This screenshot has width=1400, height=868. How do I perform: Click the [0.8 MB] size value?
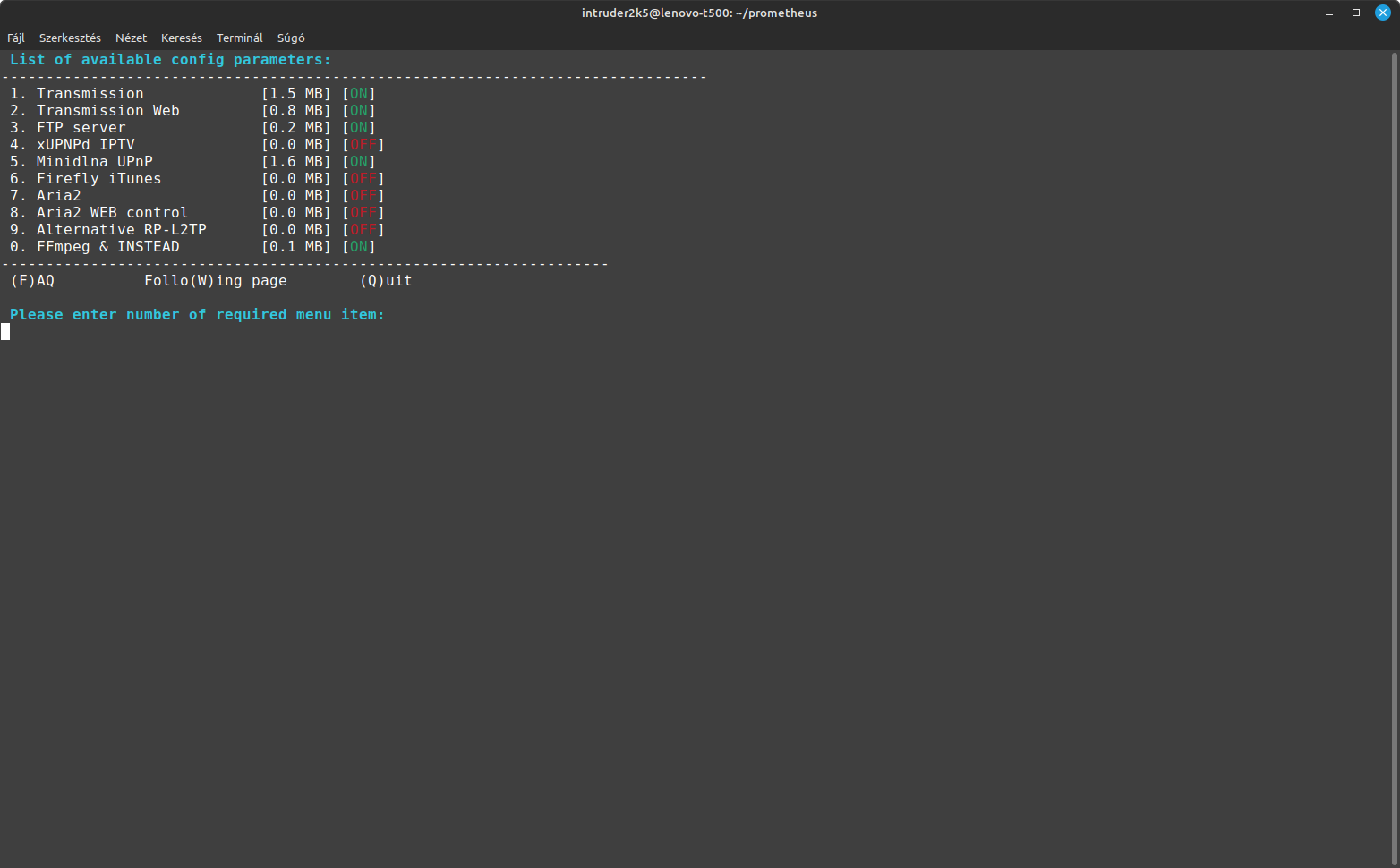coord(296,111)
